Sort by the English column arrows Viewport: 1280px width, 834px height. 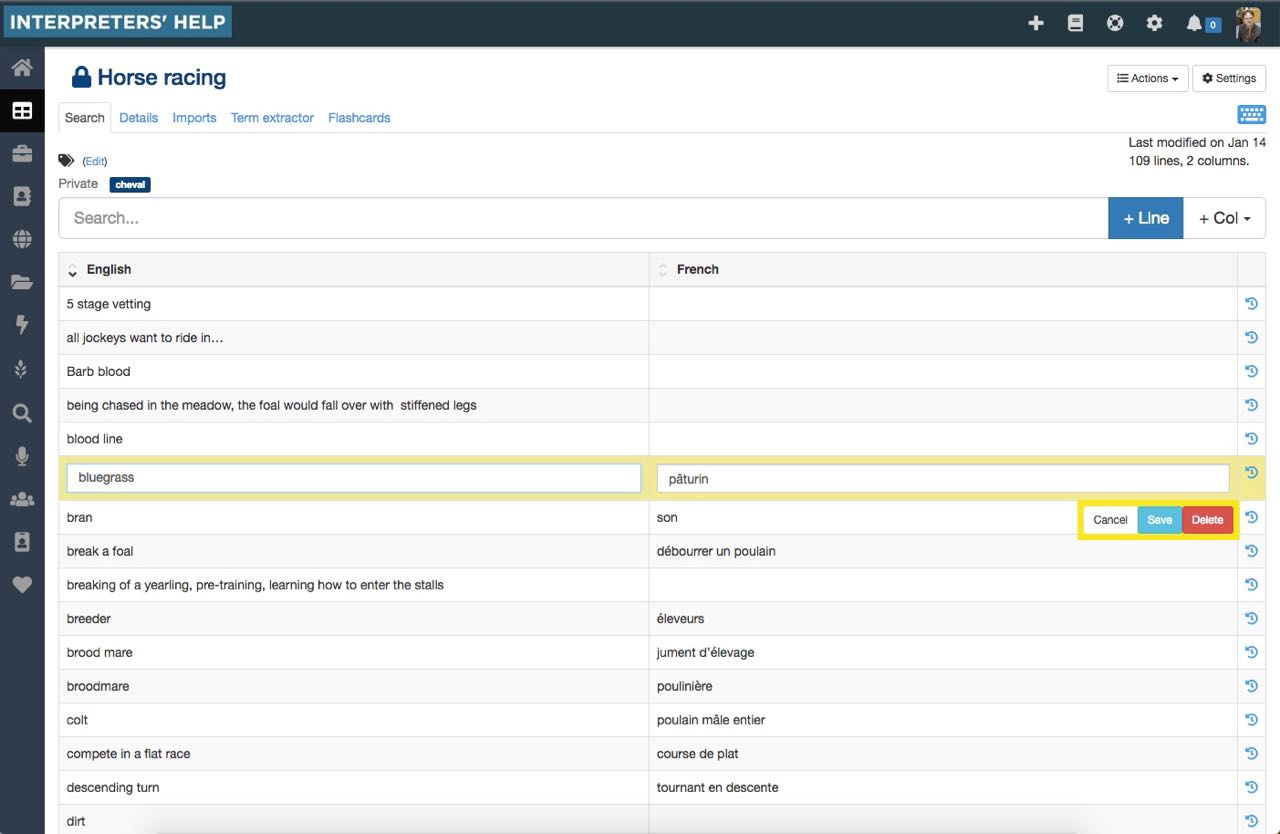pos(72,270)
